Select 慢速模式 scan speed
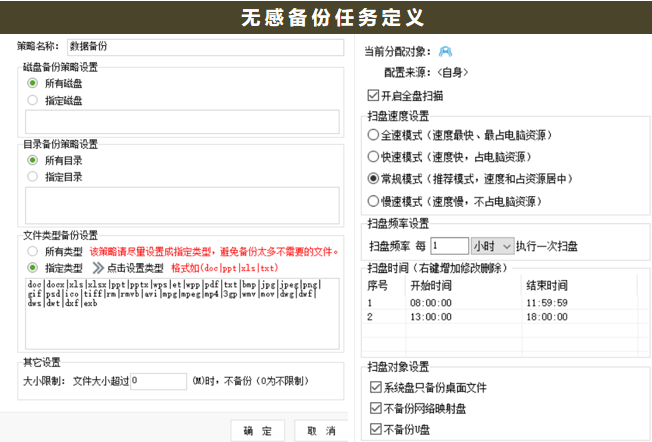This screenshot has height=442, width=652. (373, 201)
